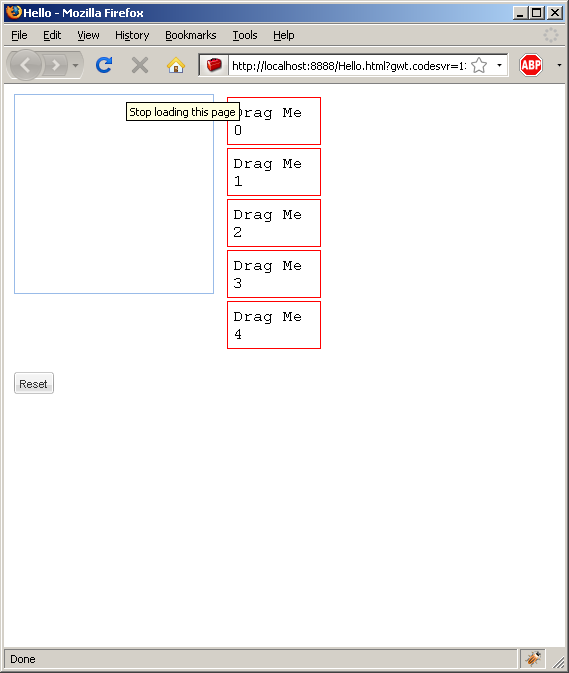569x673 pixels.
Task: Open the History menu
Action: click(x=132, y=35)
